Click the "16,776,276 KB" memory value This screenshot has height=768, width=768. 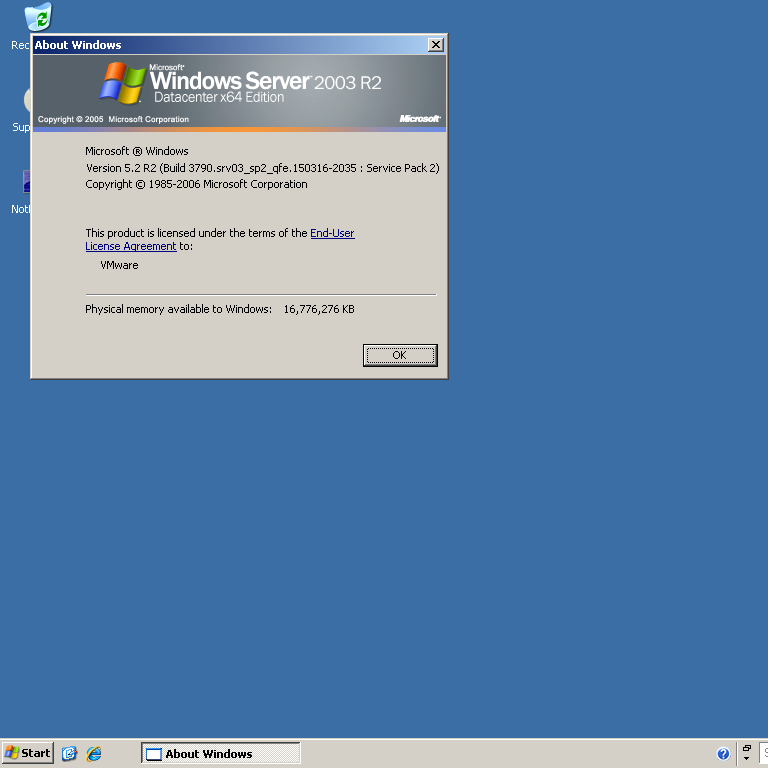coord(319,309)
